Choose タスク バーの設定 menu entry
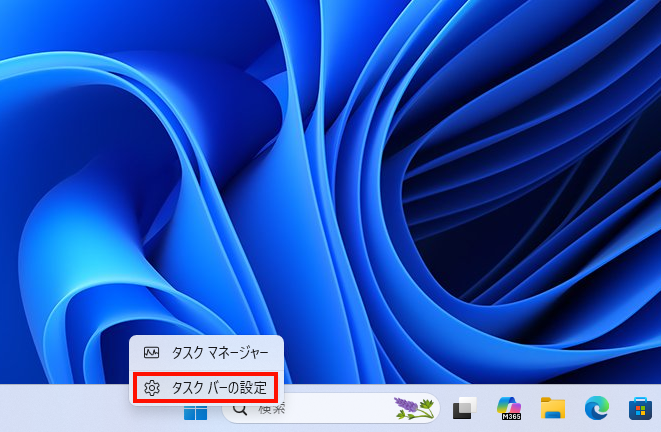661x432 pixels. click(x=206, y=387)
